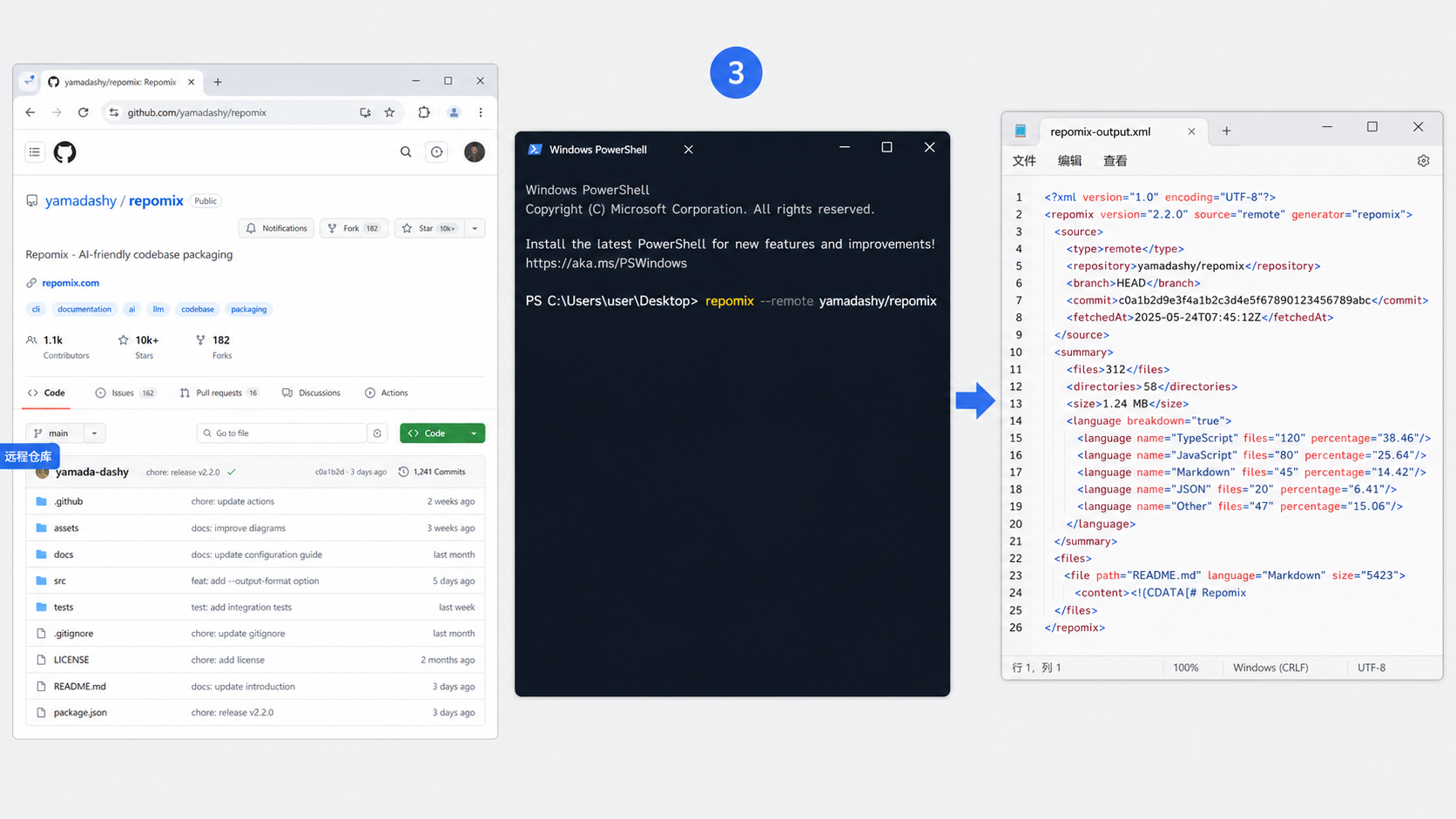Open the repomix.com website link

pyautogui.click(x=71, y=283)
